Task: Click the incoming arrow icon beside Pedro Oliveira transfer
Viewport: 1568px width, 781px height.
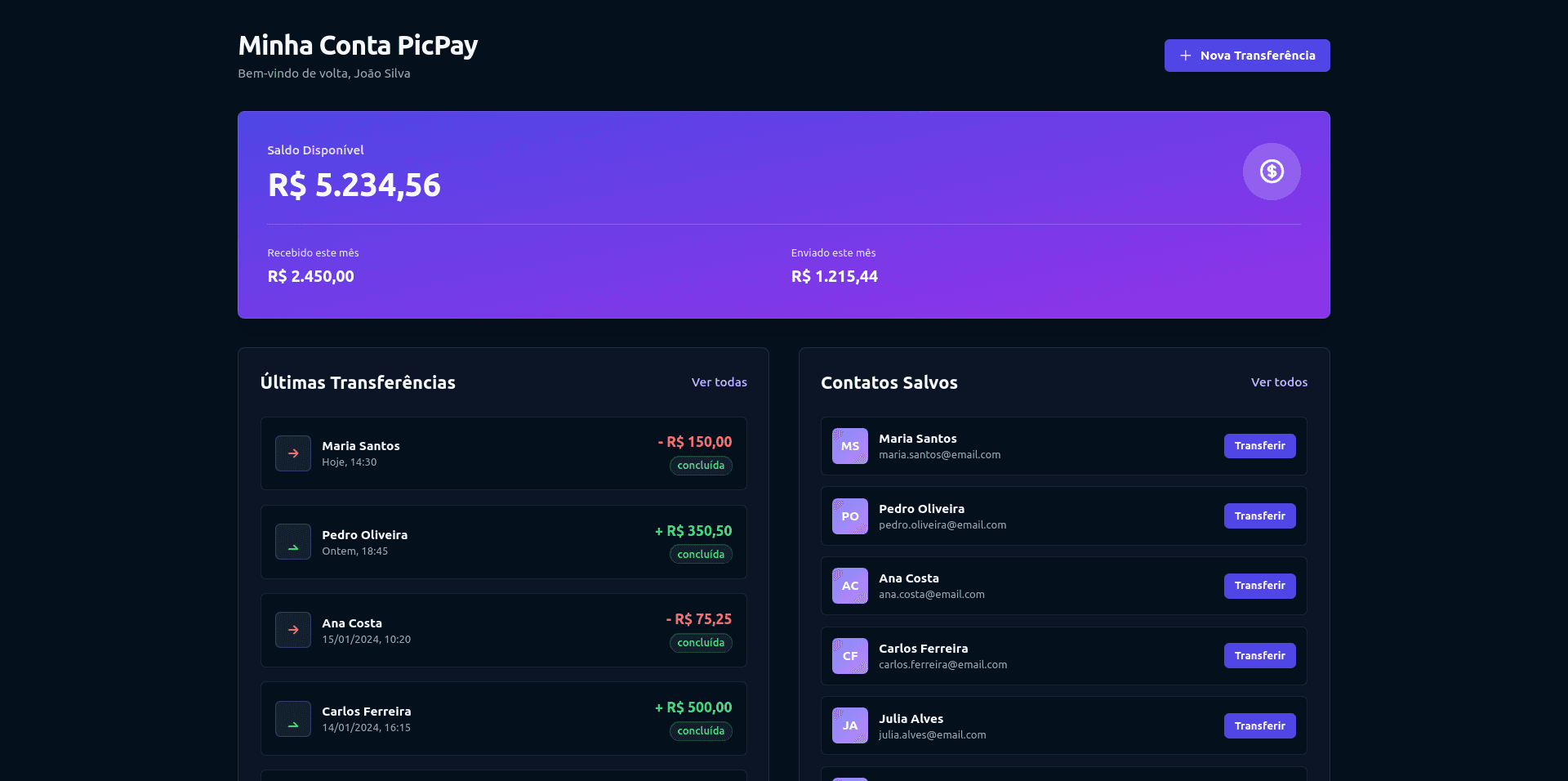Action: pyautogui.click(x=293, y=542)
